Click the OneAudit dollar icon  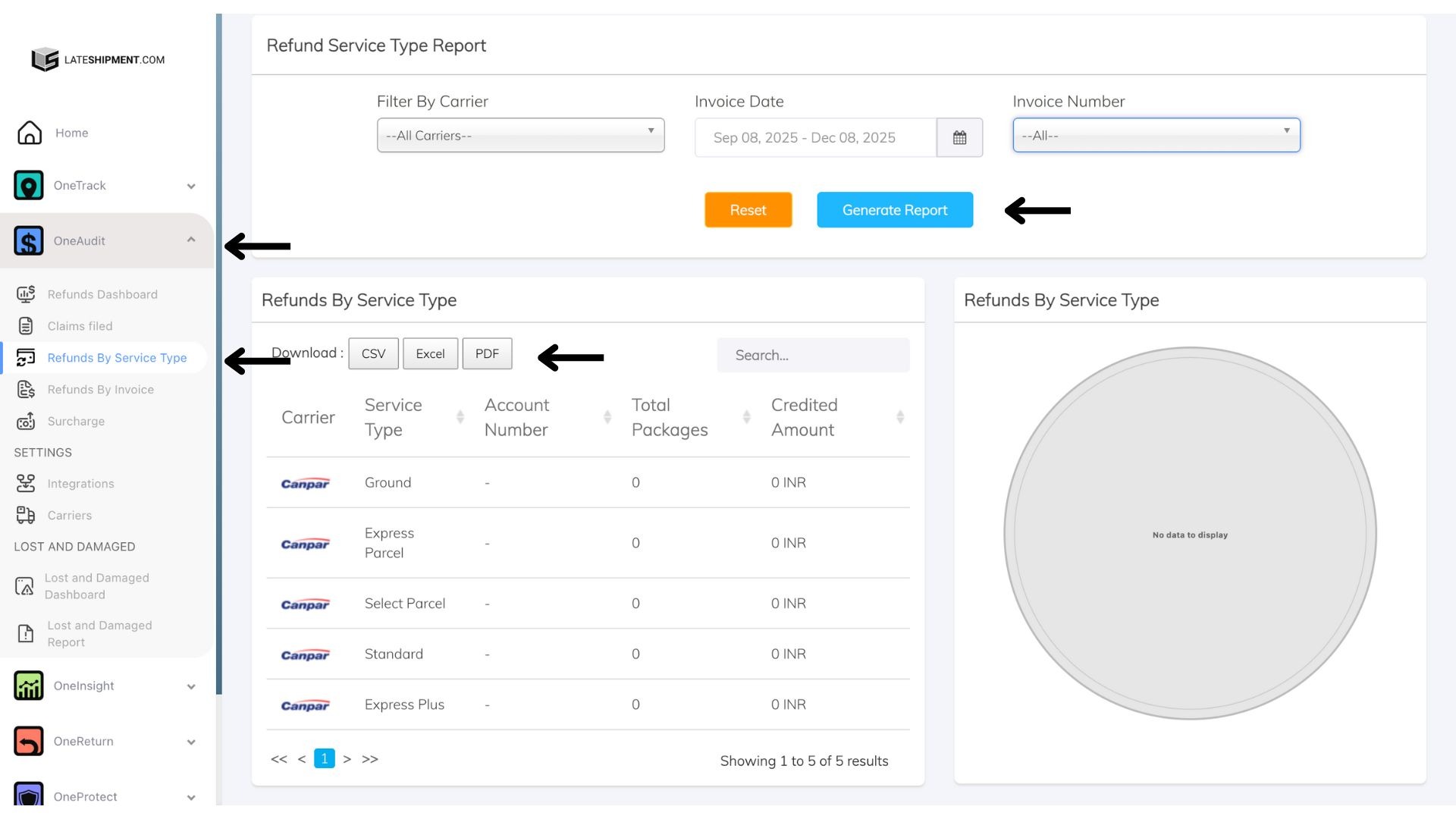[x=29, y=241]
